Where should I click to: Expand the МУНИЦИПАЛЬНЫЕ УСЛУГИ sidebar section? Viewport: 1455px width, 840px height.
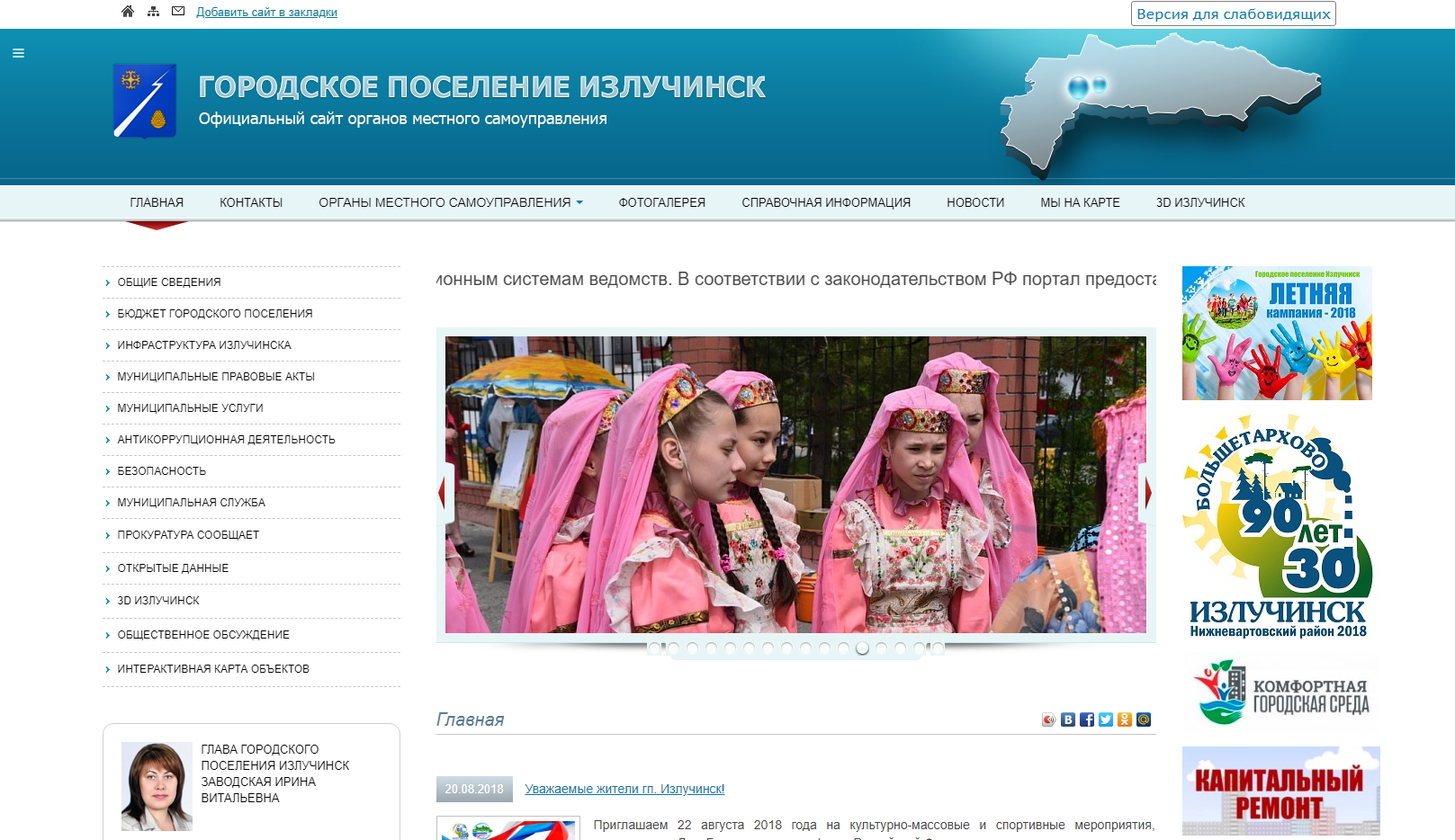click(x=190, y=407)
